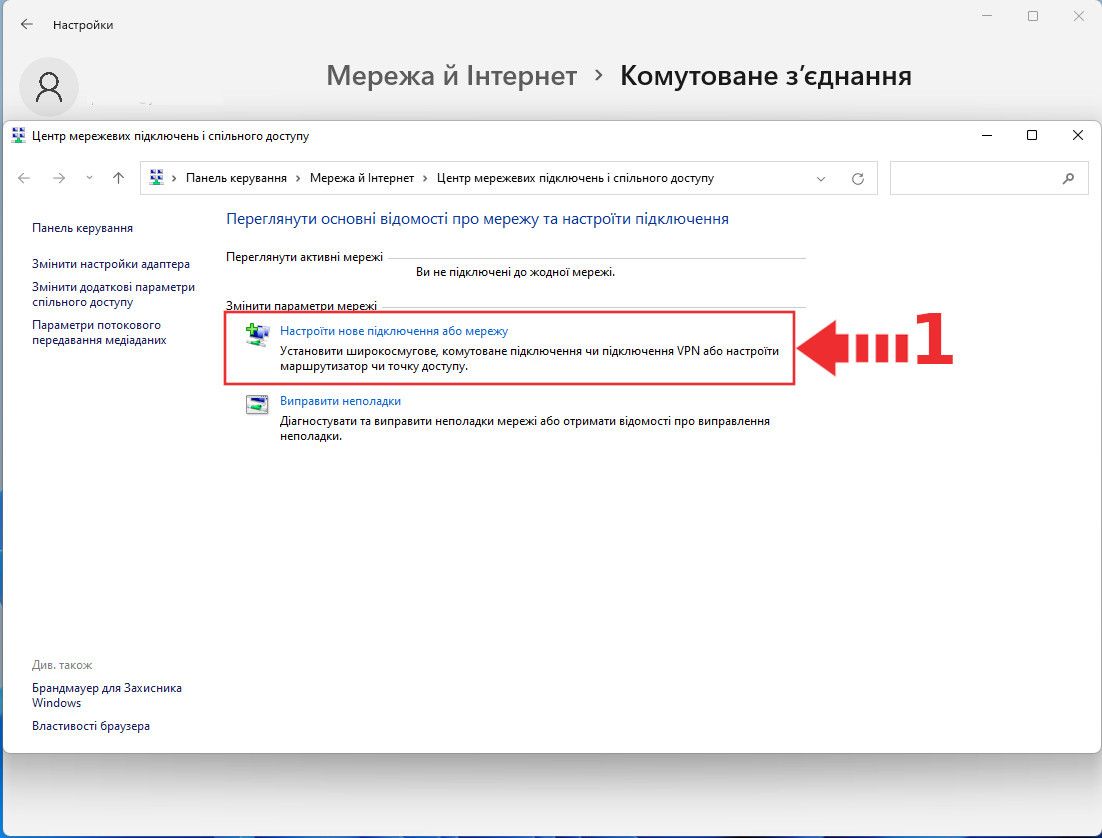
Task: Open recent locations dropdown arrow
Action: (x=89, y=179)
